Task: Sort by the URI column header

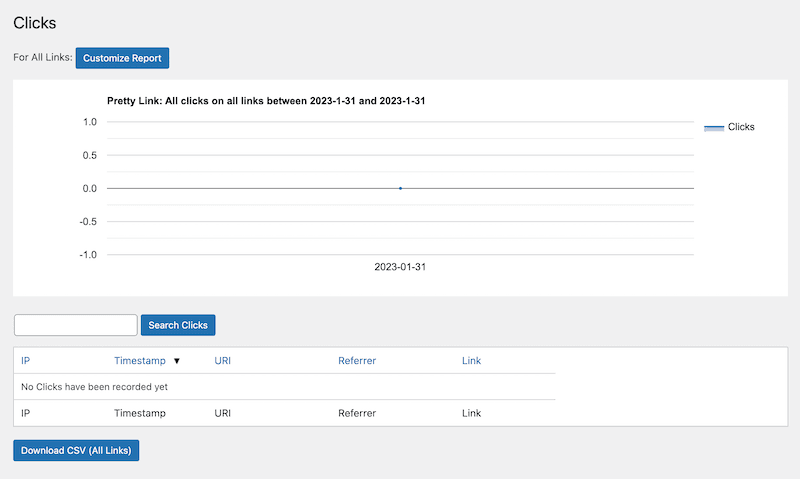Action: point(223,361)
